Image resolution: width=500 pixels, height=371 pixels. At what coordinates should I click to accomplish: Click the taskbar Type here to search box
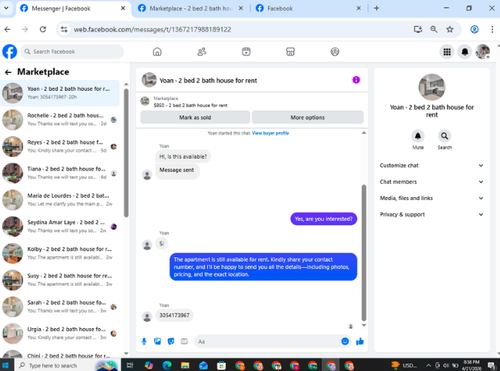tap(67, 365)
